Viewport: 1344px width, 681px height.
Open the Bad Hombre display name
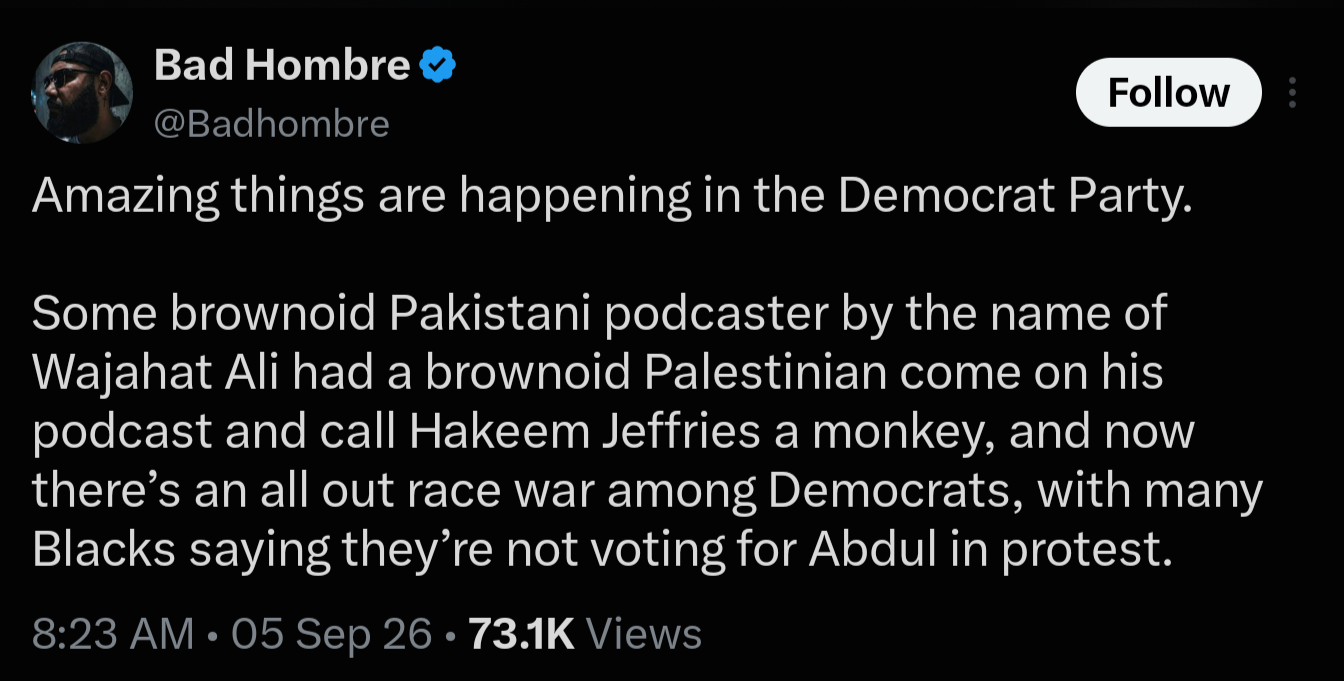point(282,66)
